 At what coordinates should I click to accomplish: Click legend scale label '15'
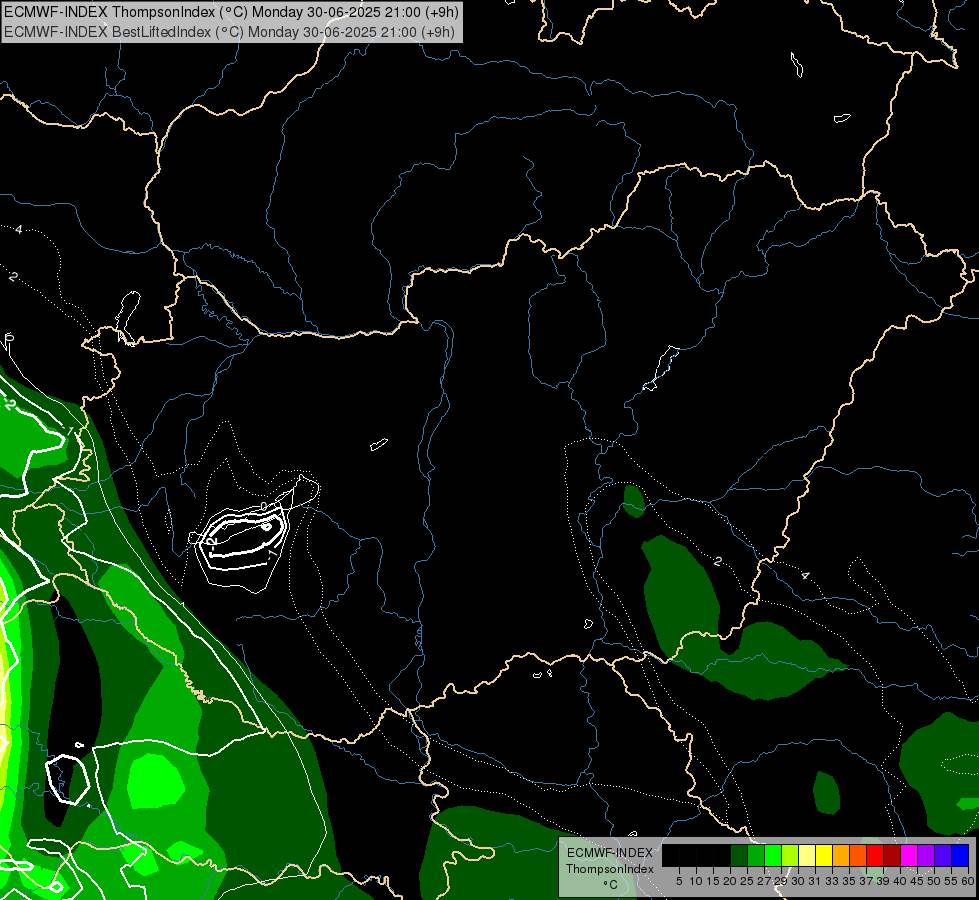click(x=713, y=881)
